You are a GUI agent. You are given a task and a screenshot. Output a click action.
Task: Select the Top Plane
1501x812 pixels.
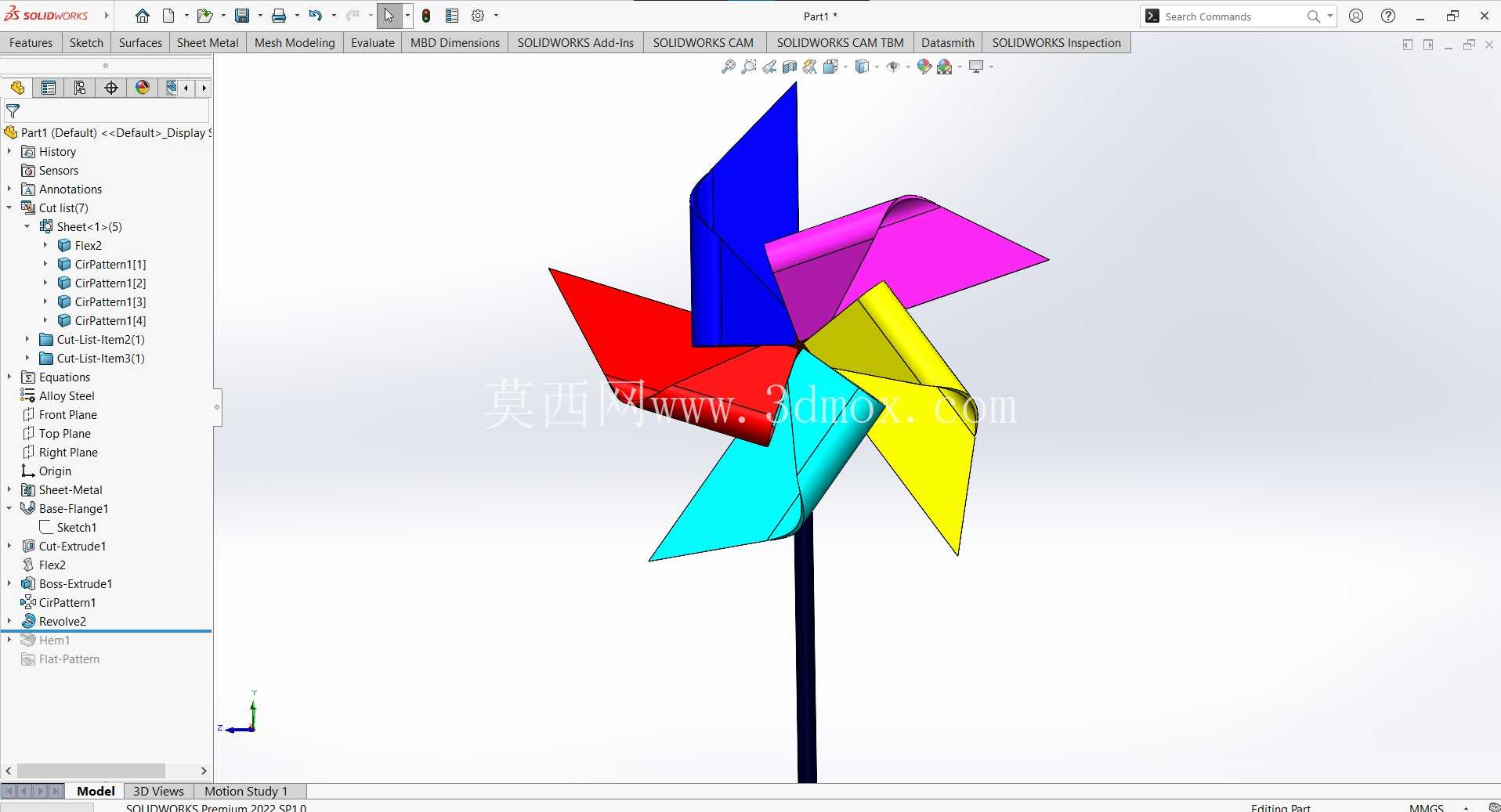(x=65, y=433)
